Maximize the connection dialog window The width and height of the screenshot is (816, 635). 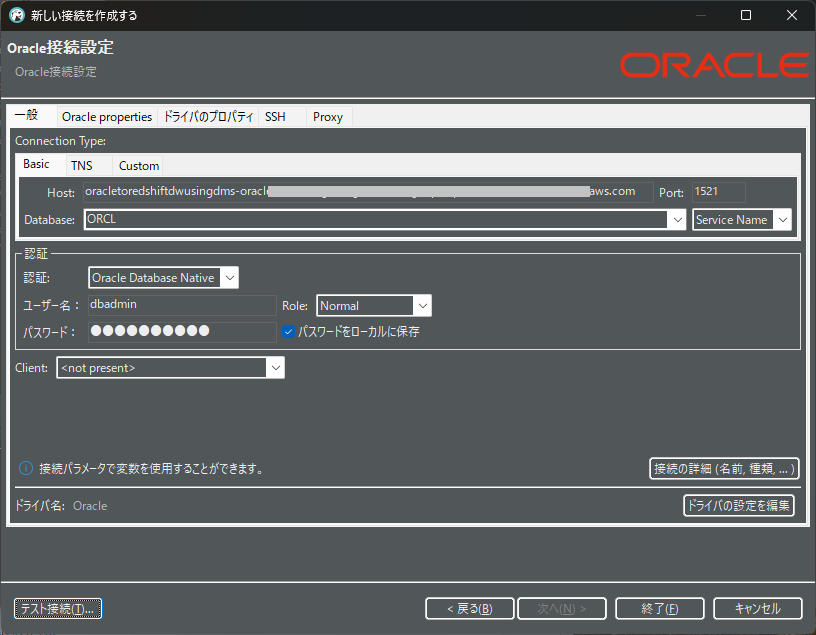click(x=746, y=15)
